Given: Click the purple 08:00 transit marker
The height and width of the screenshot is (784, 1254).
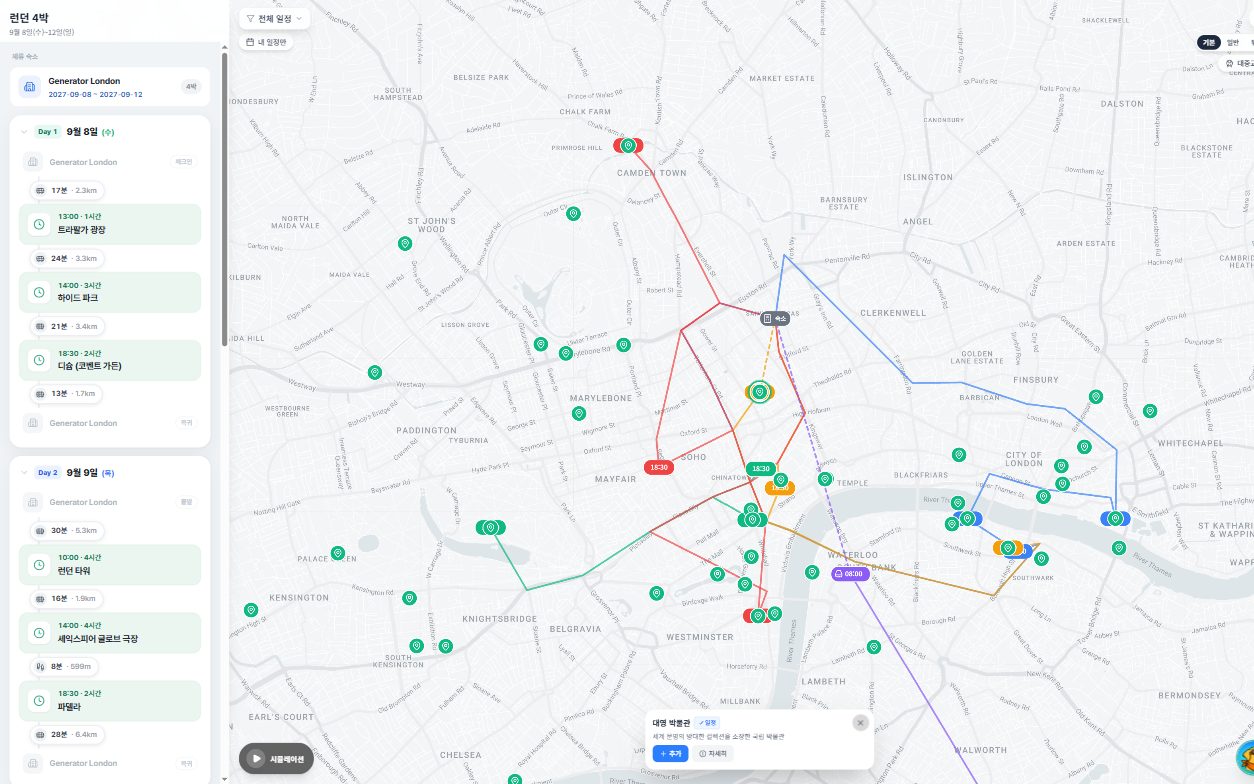Looking at the screenshot, I should click(x=848, y=574).
